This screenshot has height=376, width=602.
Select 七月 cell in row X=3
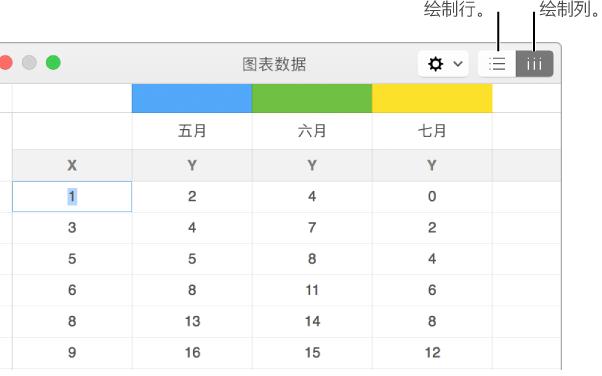432,228
